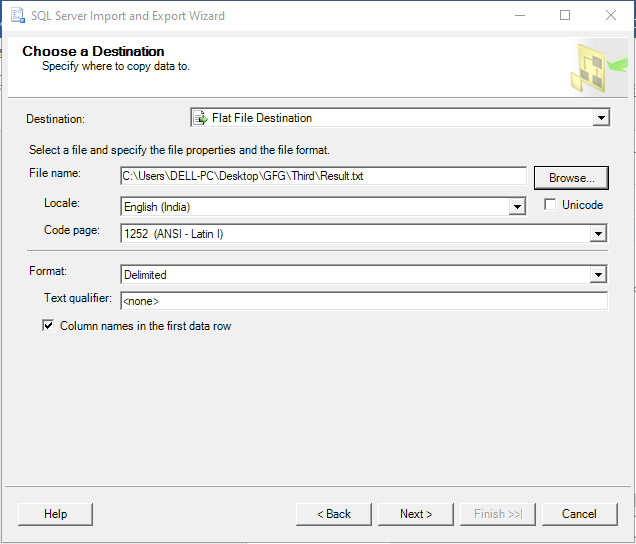Screen dimensions: 636x544
Task: Proceed with the Next > button
Action: point(416,514)
